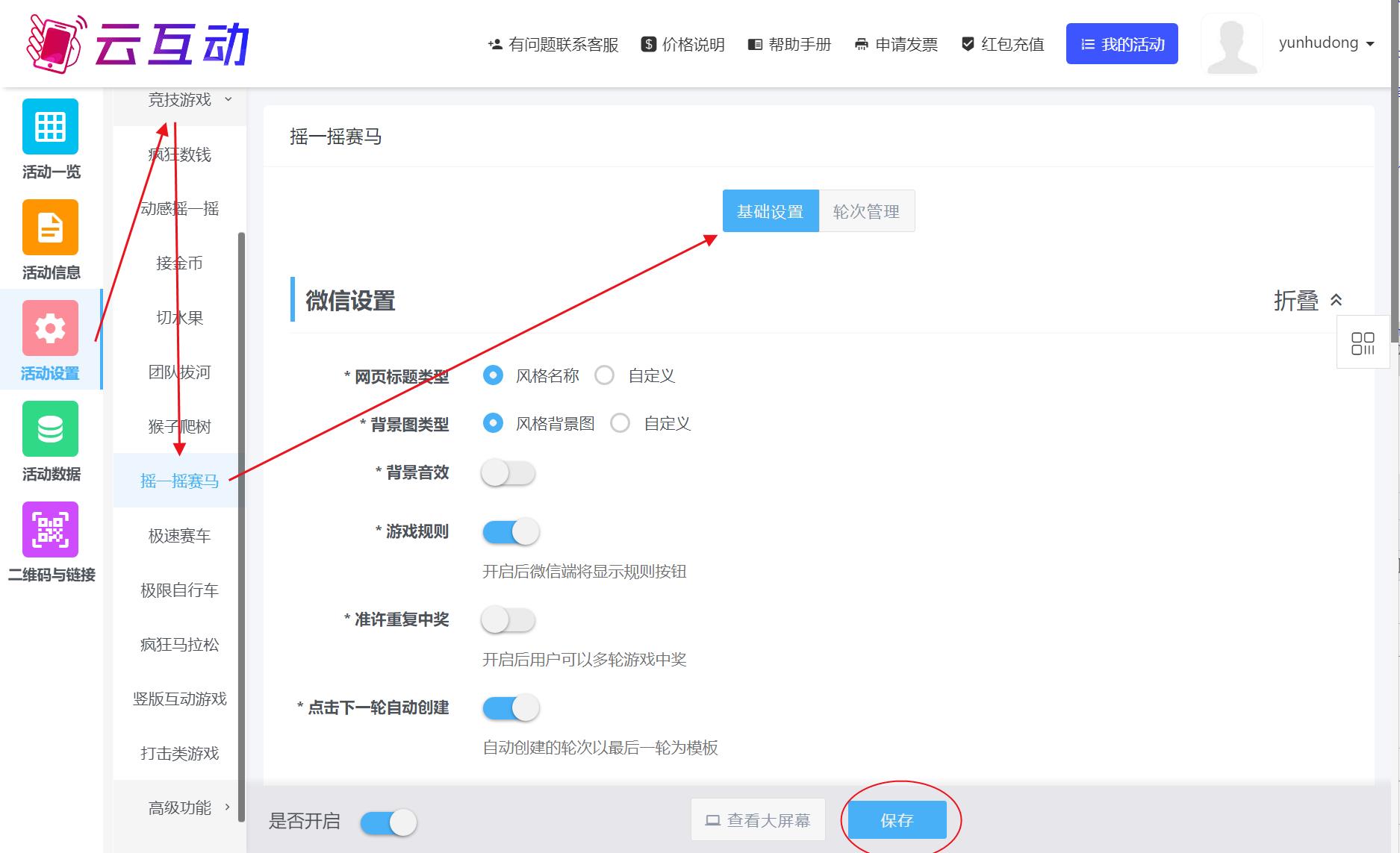Click the 查看大屏幕 button
Screen dimensions: 1400x853
[758, 820]
